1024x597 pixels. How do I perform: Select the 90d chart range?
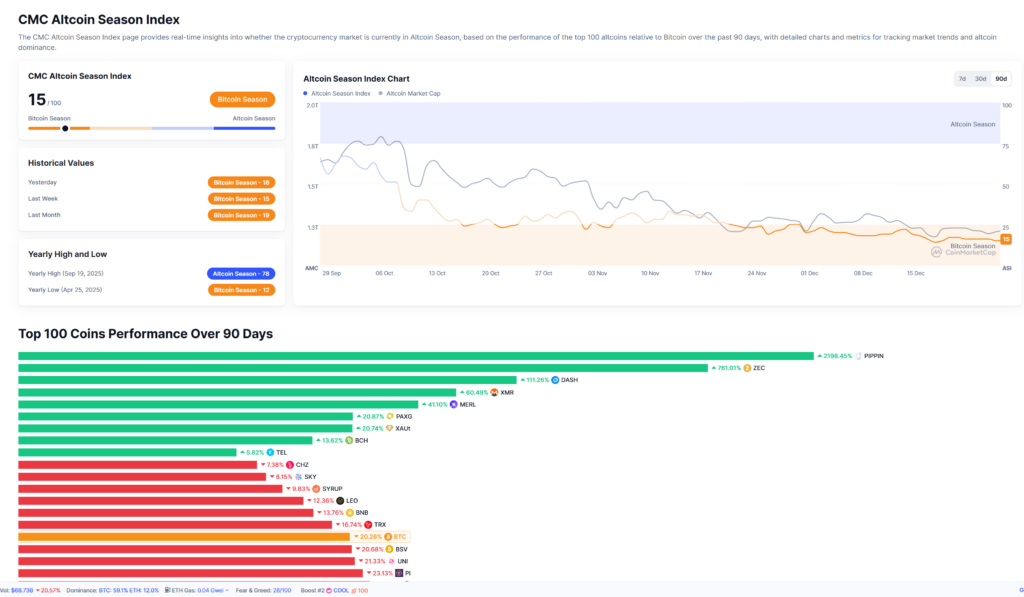pyautogui.click(x=1000, y=78)
